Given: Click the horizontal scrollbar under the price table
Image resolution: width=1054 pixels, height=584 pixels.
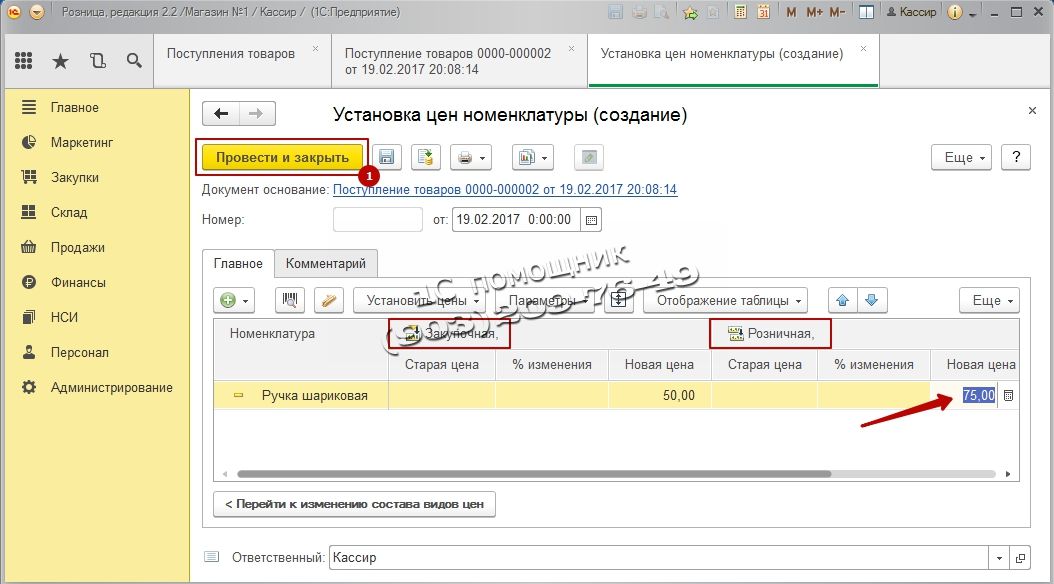Looking at the screenshot, I should tap(530, 474).
